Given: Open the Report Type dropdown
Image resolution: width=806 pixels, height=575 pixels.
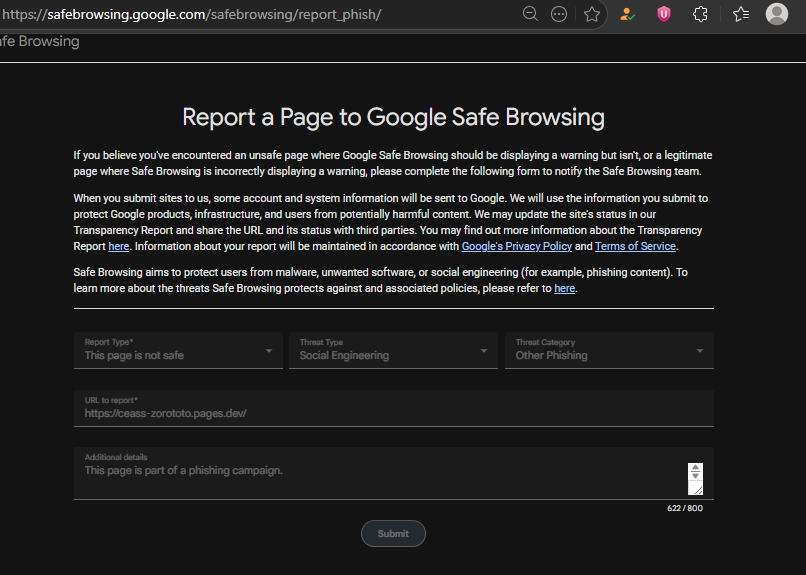Looking at the screenshot, I should (178, 350).
